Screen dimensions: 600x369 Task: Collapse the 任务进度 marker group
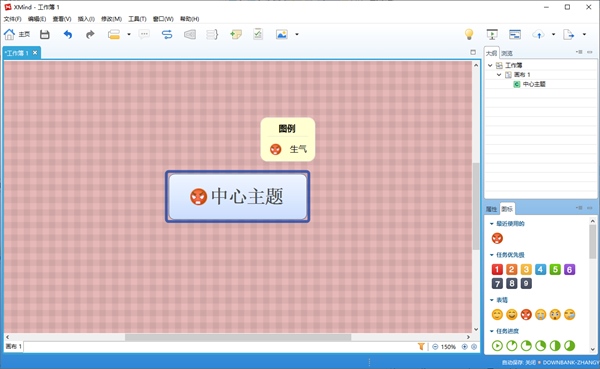tap(492, 331)
